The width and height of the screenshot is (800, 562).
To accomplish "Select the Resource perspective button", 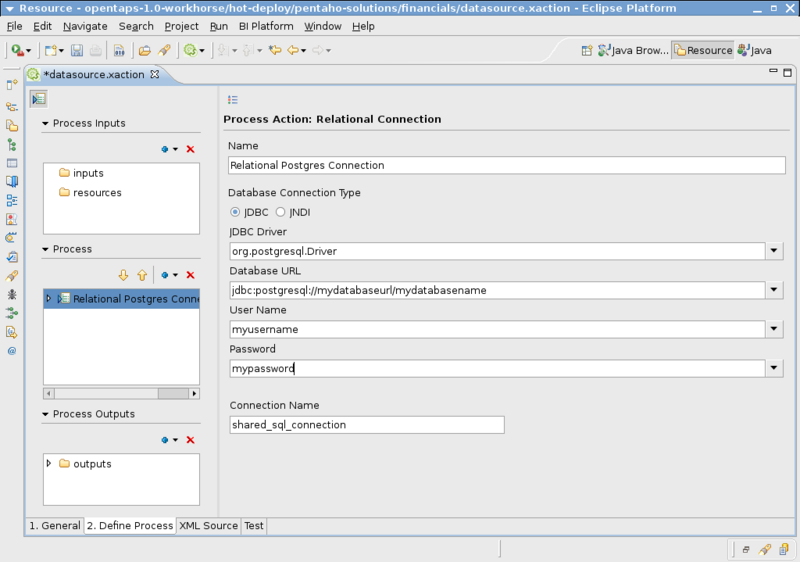I will point(703,50).
